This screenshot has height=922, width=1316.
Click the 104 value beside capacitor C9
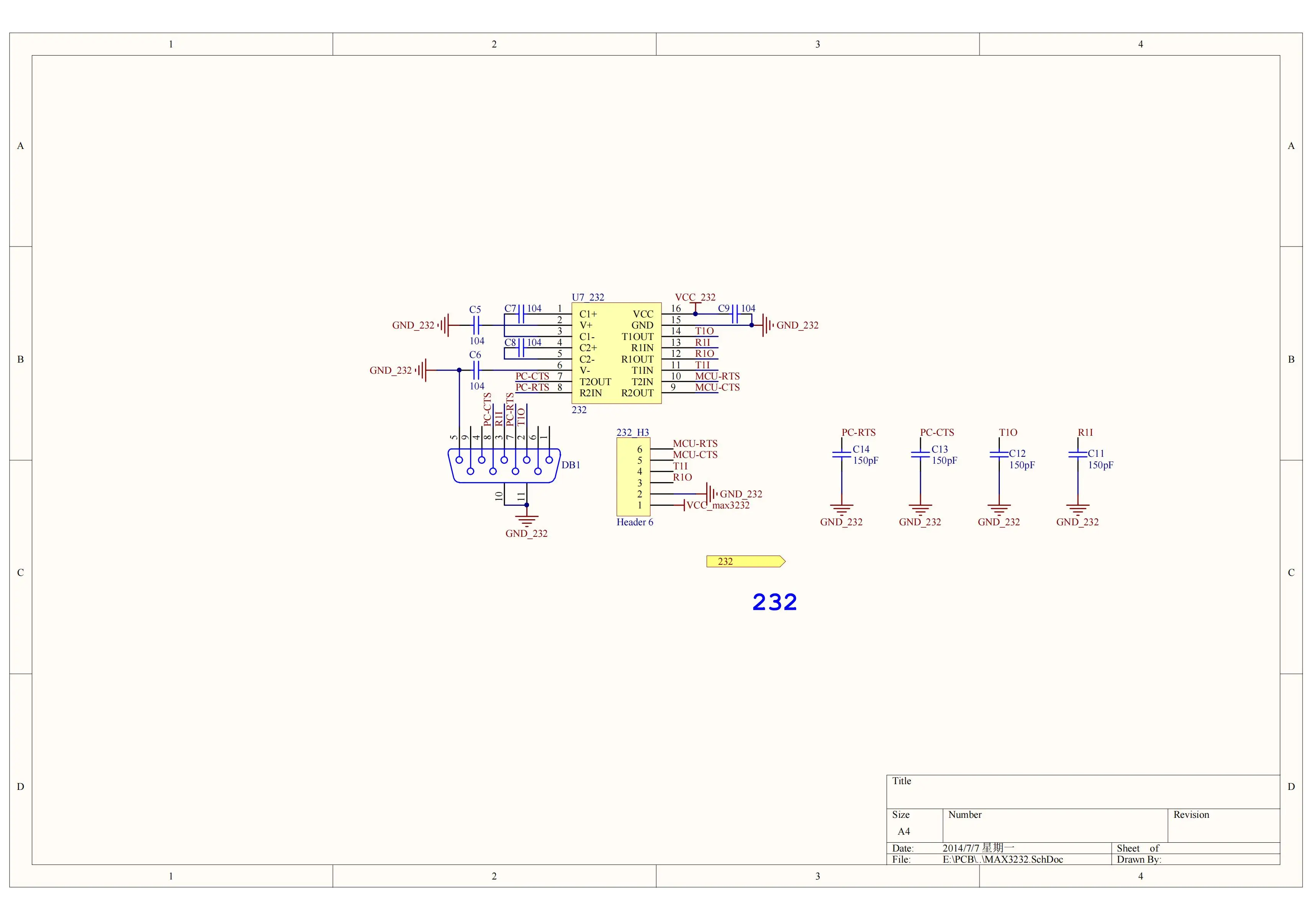pos(748,309)
